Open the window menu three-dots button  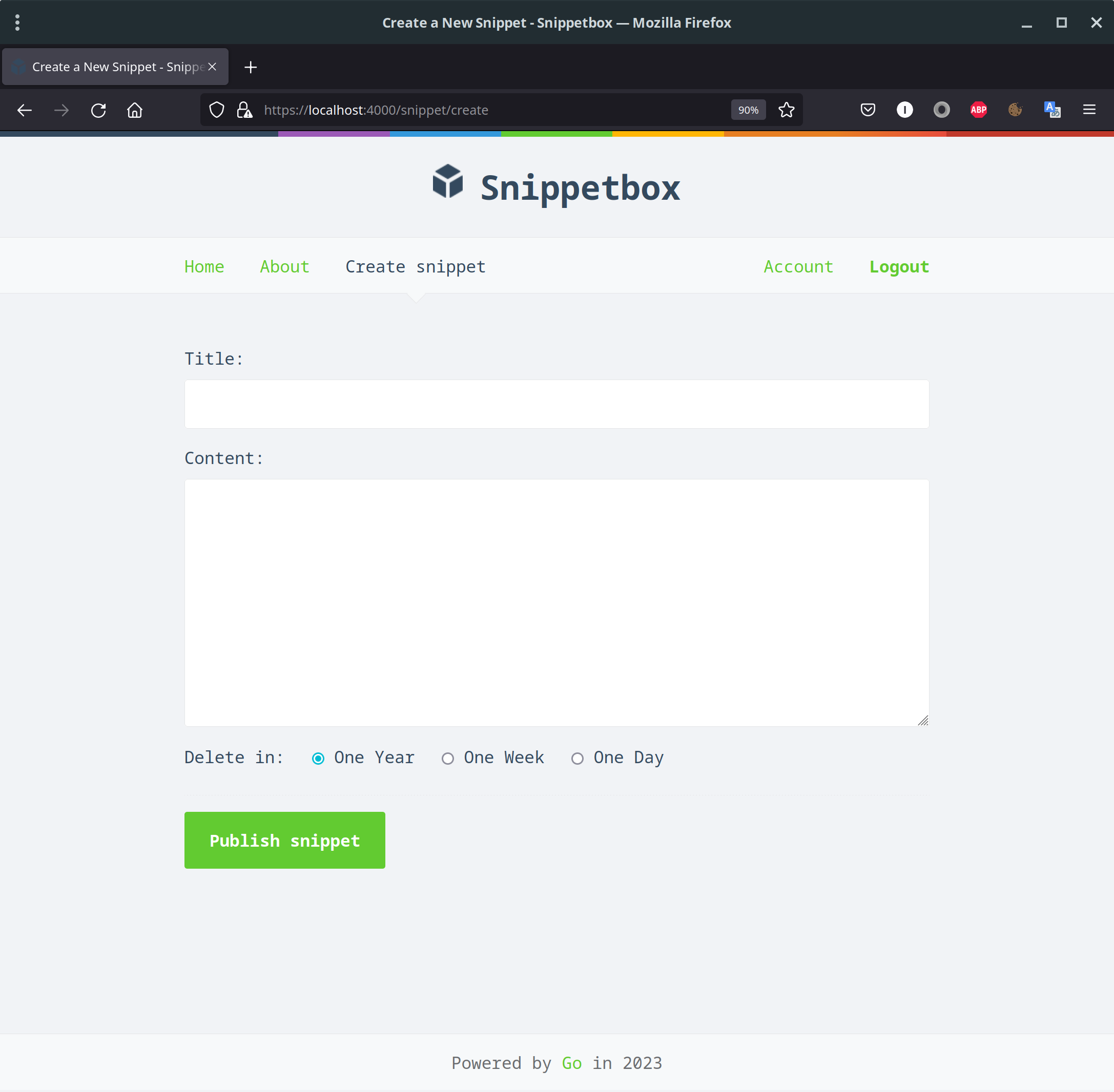[x=18, y=23]
